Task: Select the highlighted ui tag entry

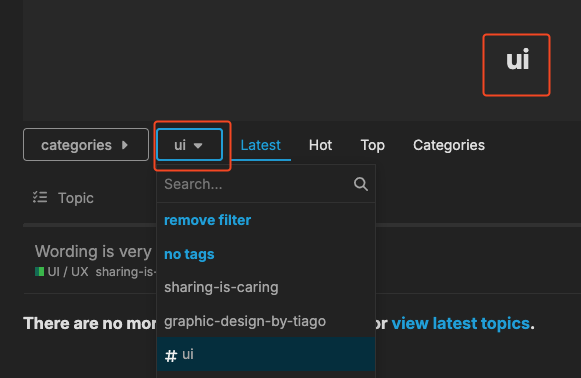Action: [266, 354]
